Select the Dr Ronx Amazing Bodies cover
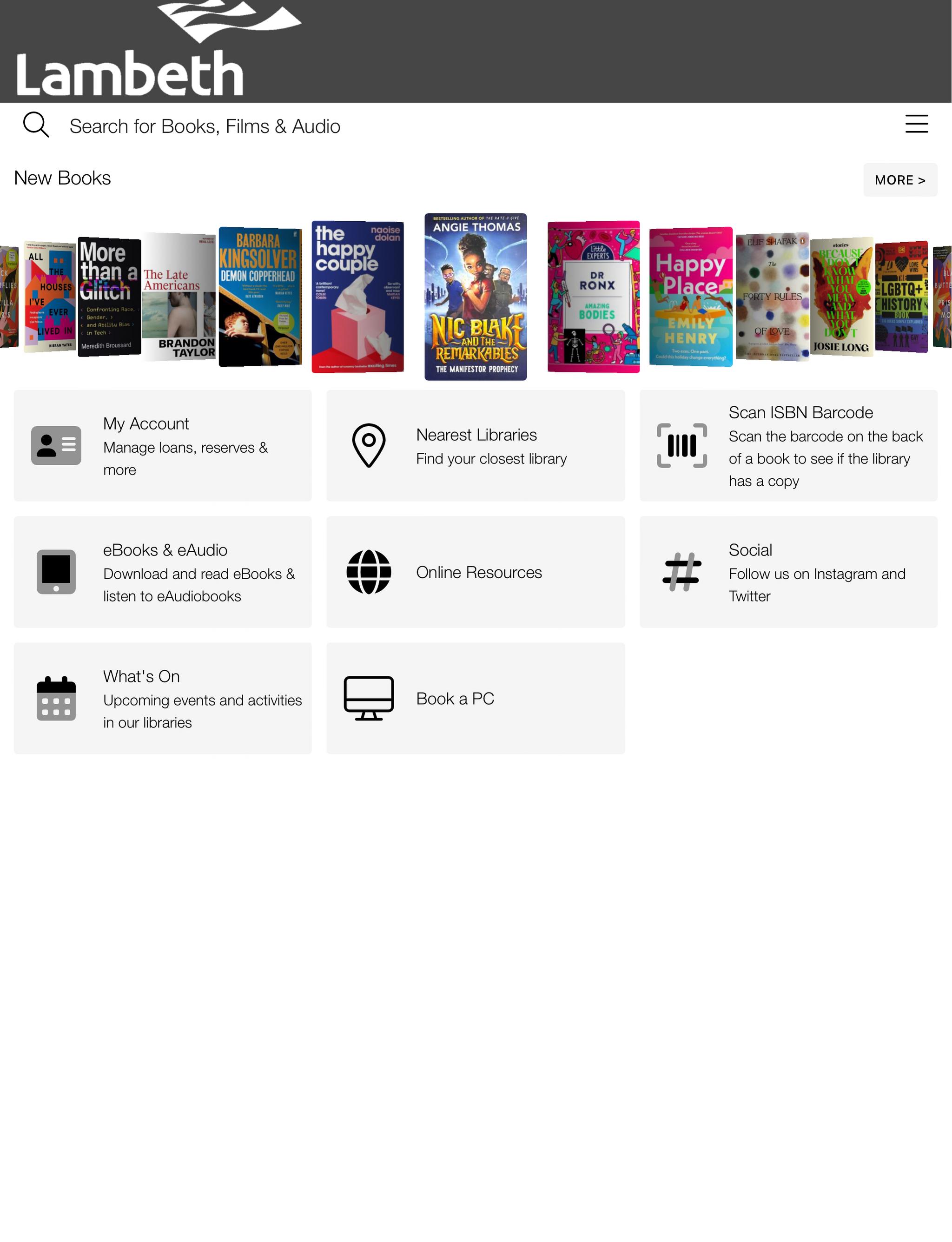 593,297
